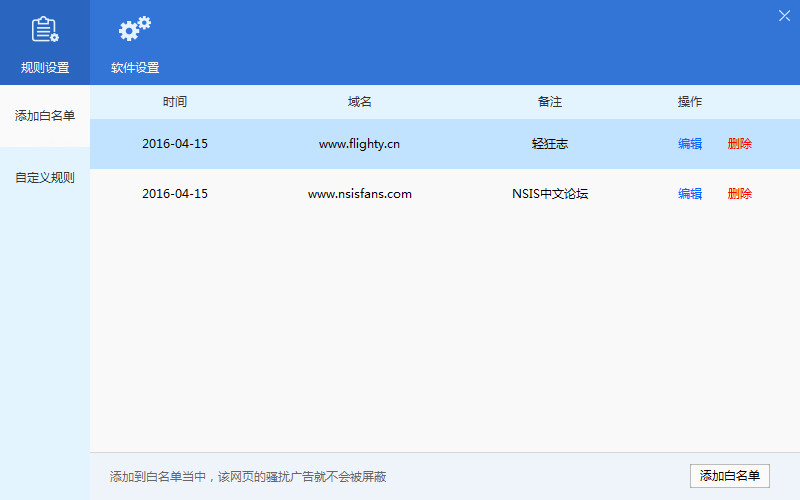Delete the www.flighty.cn whitelist entry
This screenshot has width=800, height=500.
click(740, 144)
